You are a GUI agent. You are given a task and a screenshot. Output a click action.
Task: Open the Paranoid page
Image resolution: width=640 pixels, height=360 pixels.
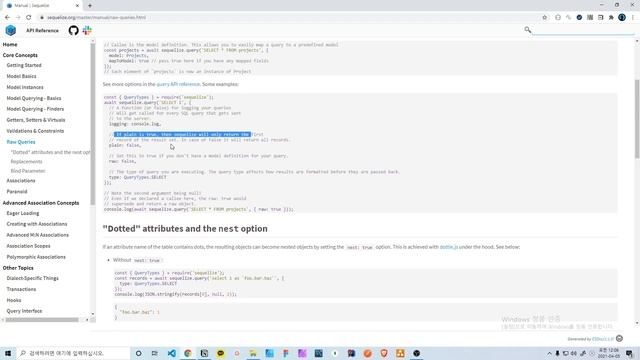click(17, 191)
